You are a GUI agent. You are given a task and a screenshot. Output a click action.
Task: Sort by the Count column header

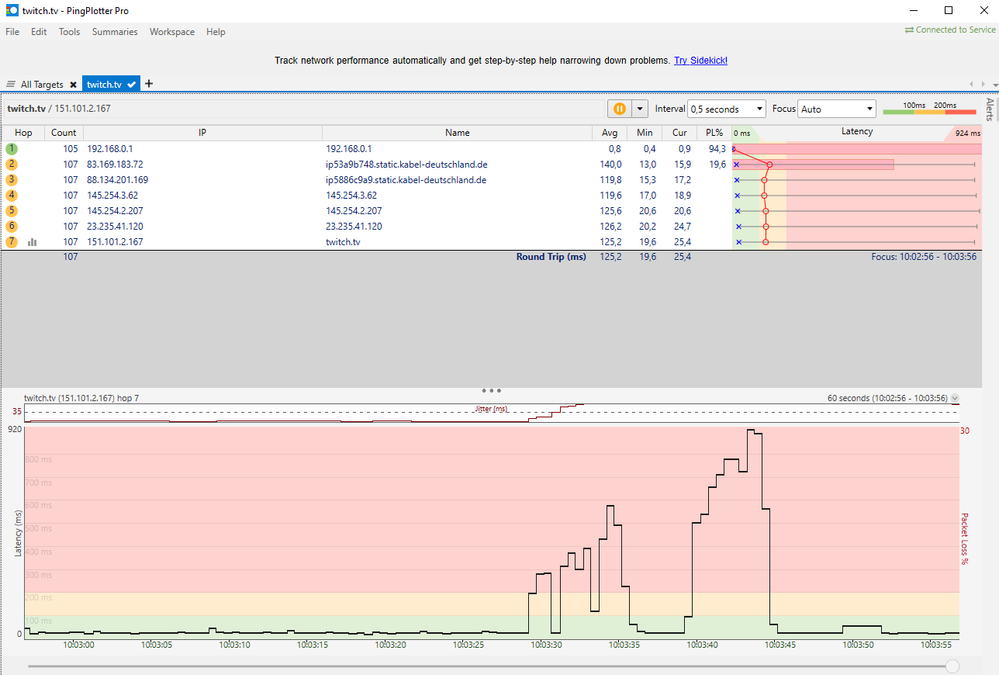point(64,133)
